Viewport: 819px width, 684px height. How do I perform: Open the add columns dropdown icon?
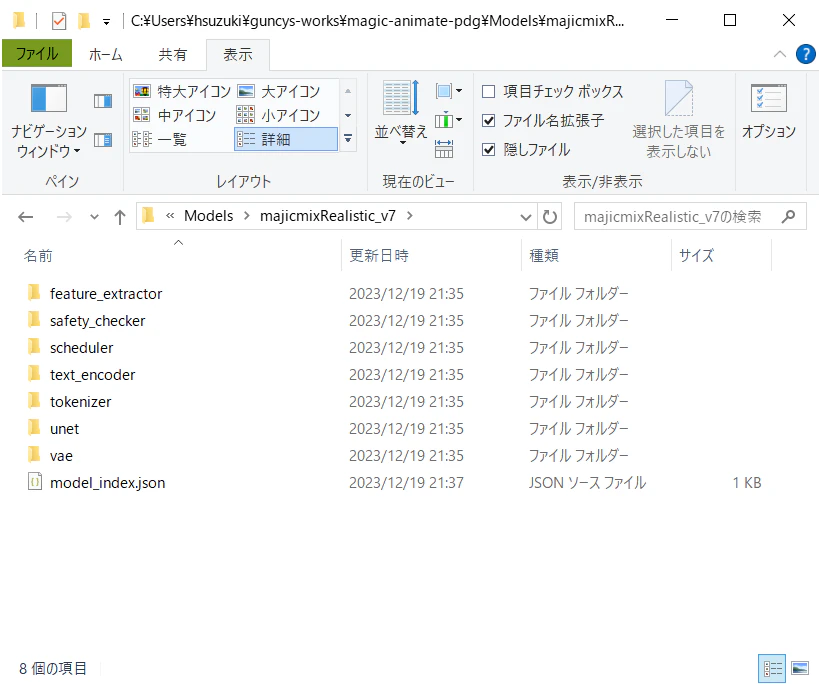pos(449,121)
